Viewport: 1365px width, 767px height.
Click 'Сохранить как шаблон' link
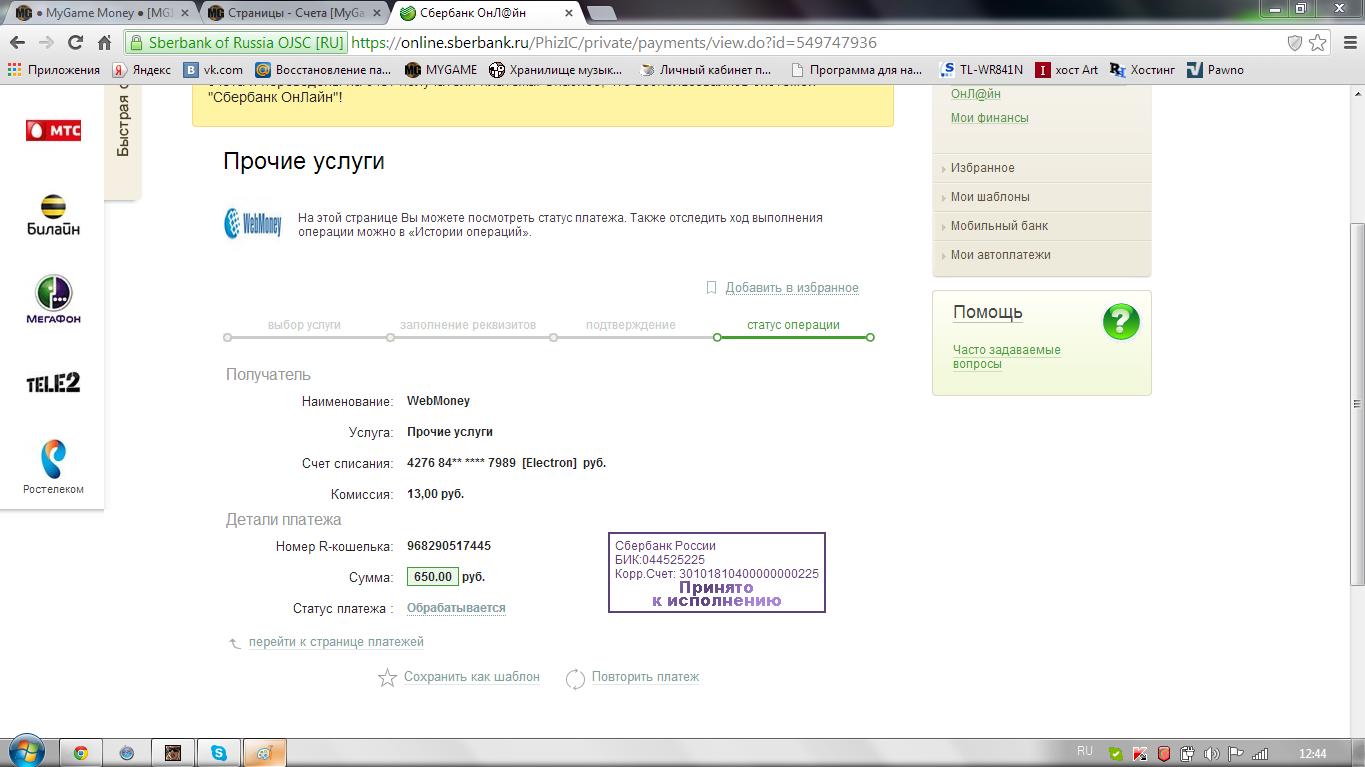click(472, 677)
